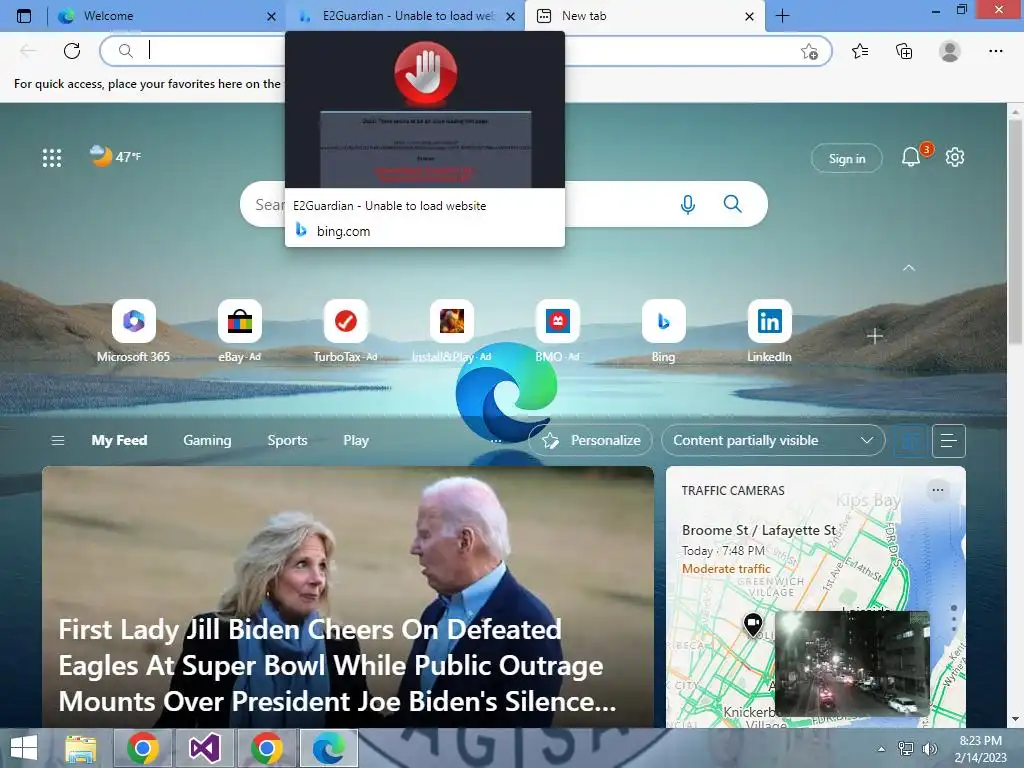The width and height of the screenshot is (1024, 768).
Task: Click the volume speaker tray icon
Action: click(929, 748)
